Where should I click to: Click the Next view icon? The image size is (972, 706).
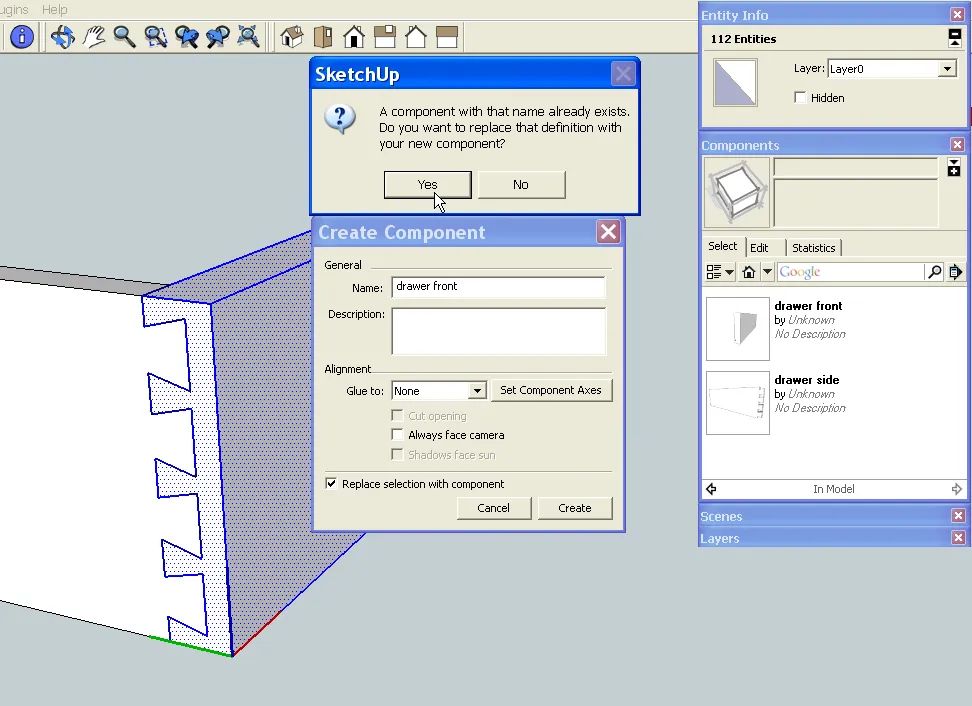coord(218,37)
